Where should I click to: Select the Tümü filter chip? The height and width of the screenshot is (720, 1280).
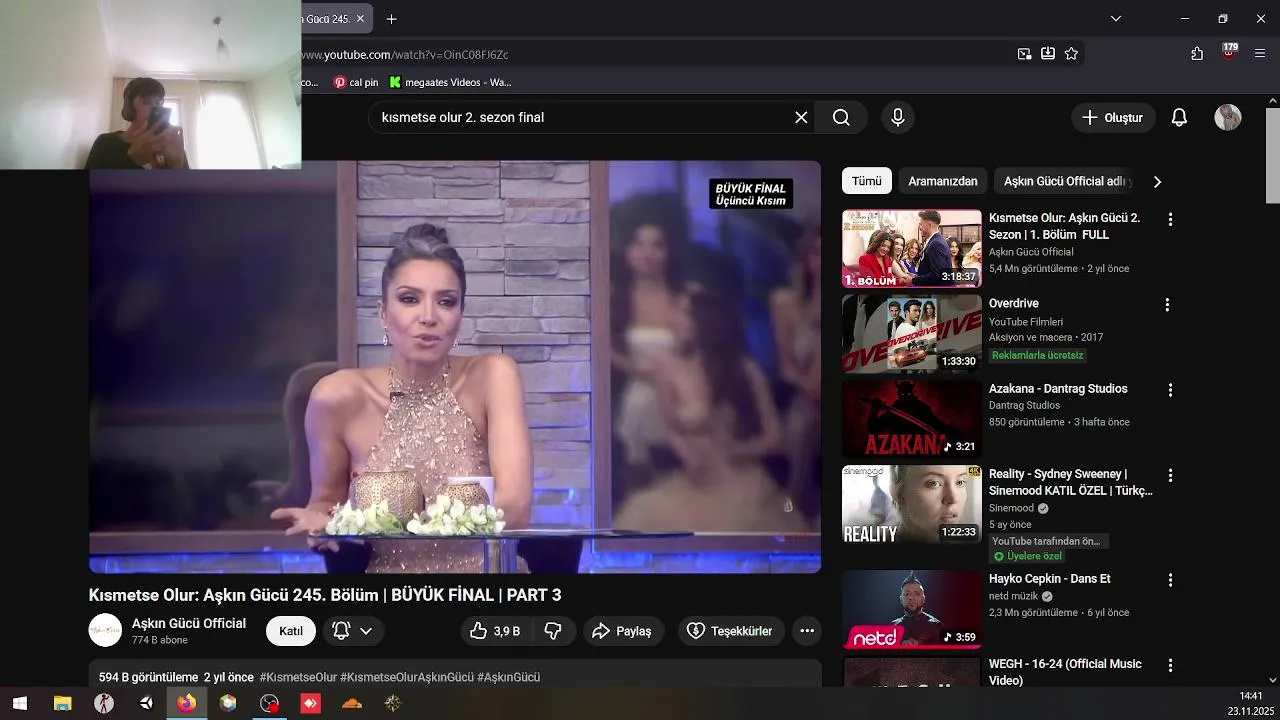coord(867,181)
